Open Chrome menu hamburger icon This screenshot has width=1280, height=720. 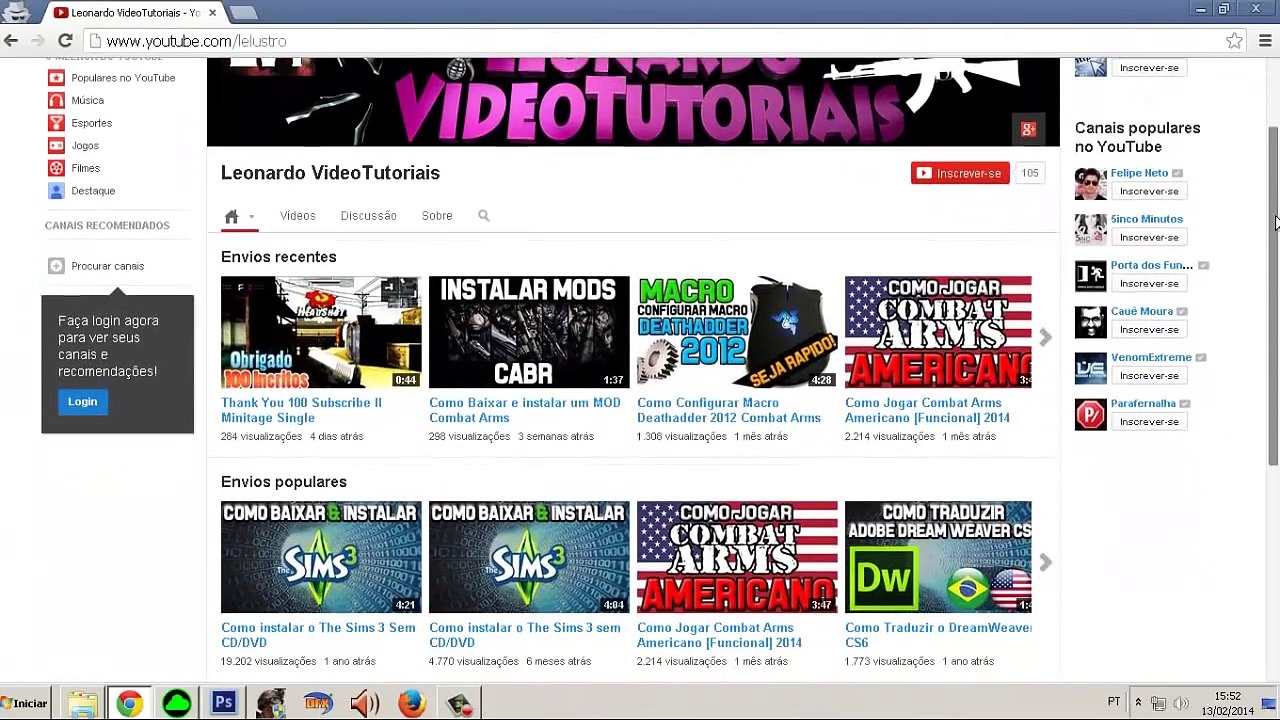pos(1265,41)
